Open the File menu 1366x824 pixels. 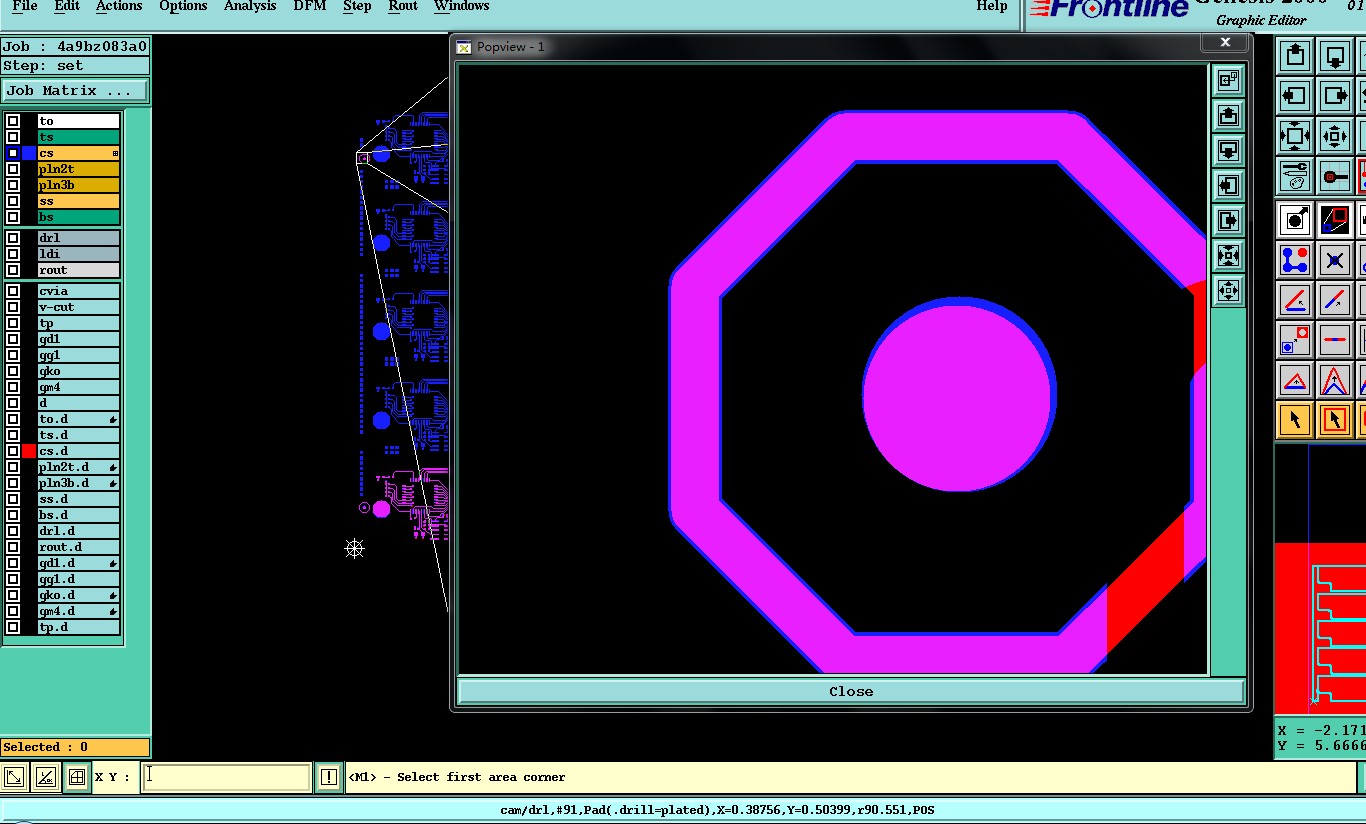click(25, 6)
